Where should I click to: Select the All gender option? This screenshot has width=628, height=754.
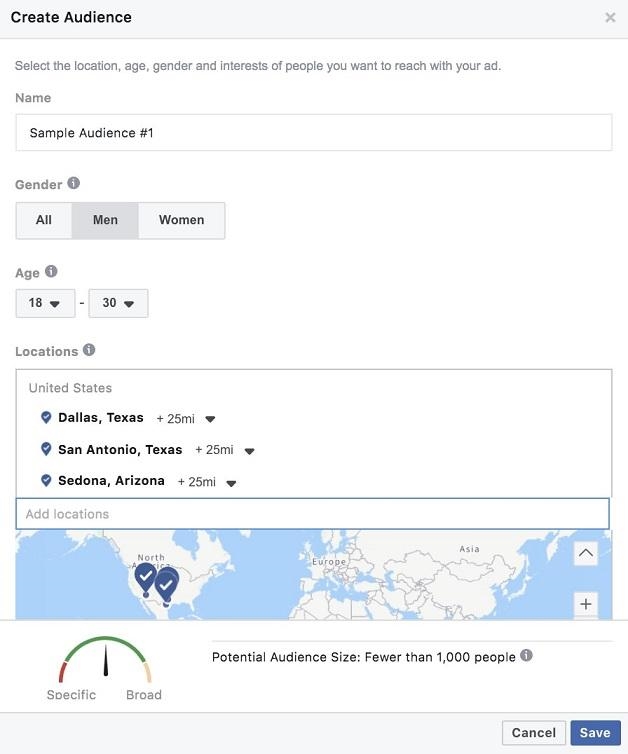pyautogui.click(x=44, y=220)
